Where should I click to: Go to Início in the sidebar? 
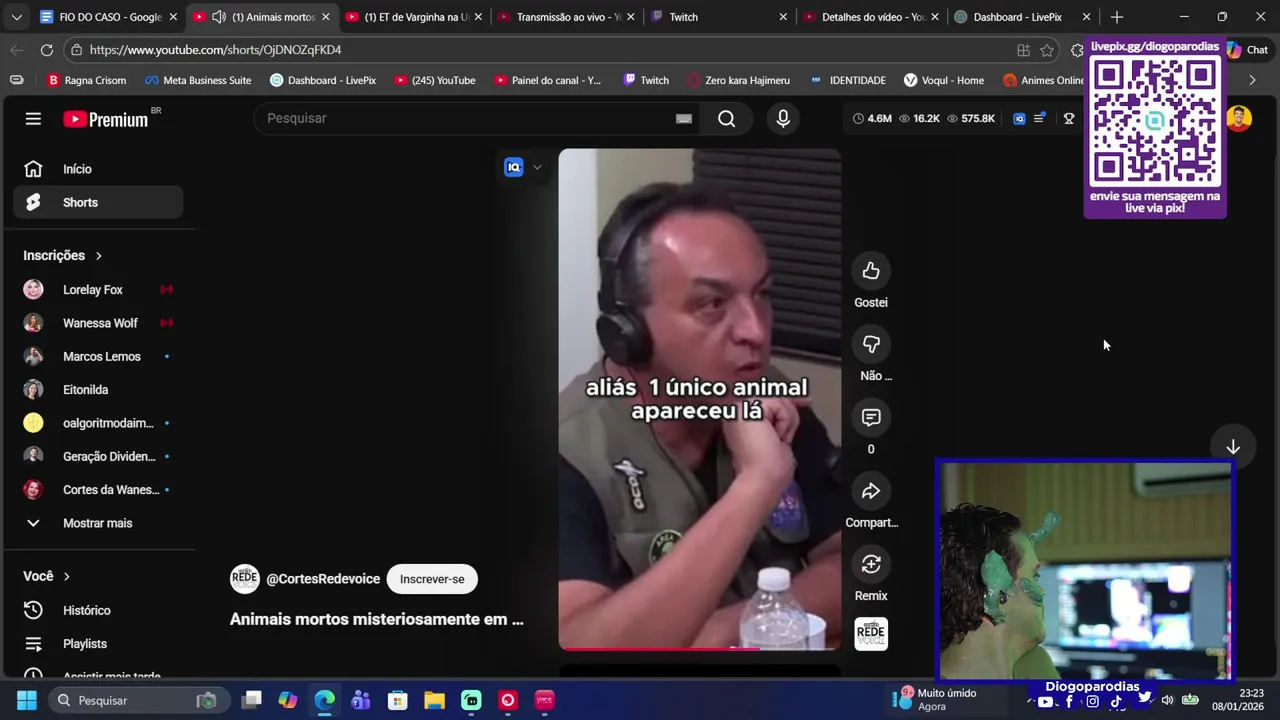(x=98, y=169)
